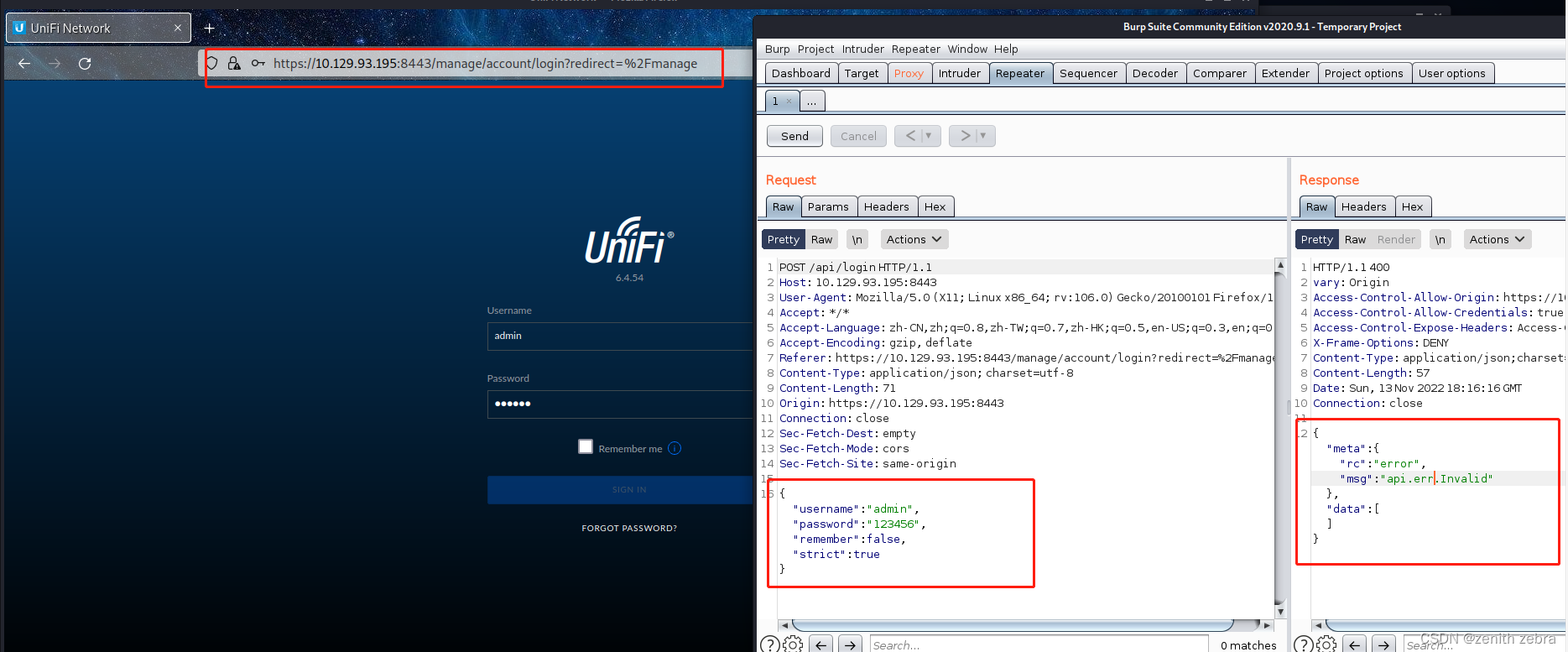Open the saved-logins key icon in the address bar
The image size is (1568, 652).
[258, 63]
